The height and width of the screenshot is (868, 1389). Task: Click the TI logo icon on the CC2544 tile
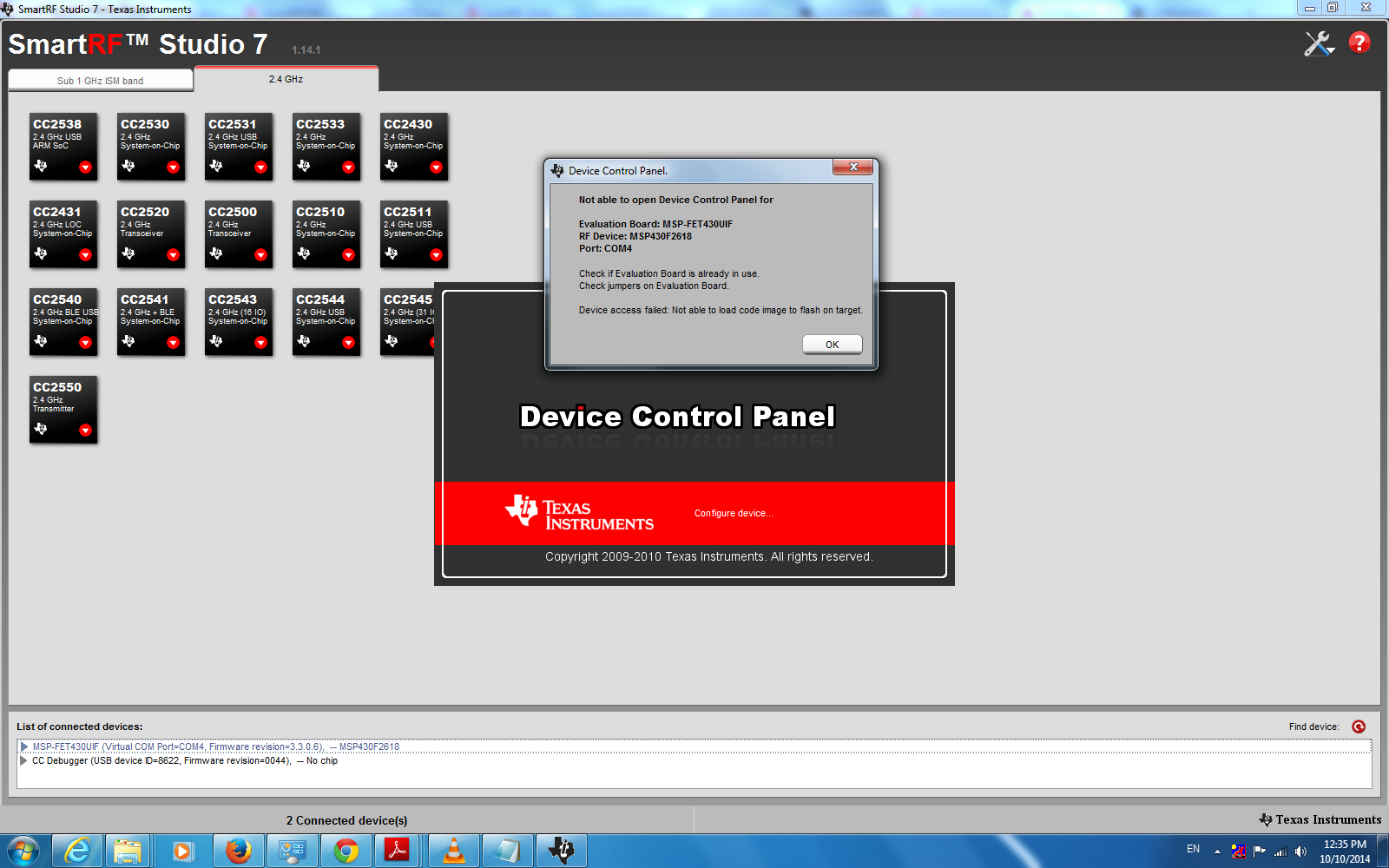point(304,341)
